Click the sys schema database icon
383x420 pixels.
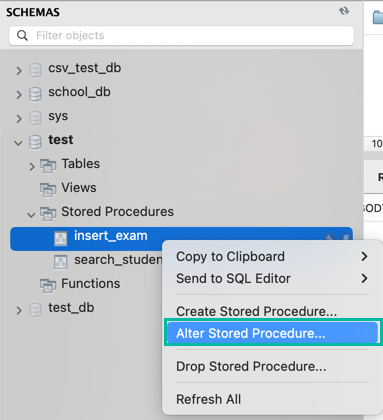tap(35, 118)
